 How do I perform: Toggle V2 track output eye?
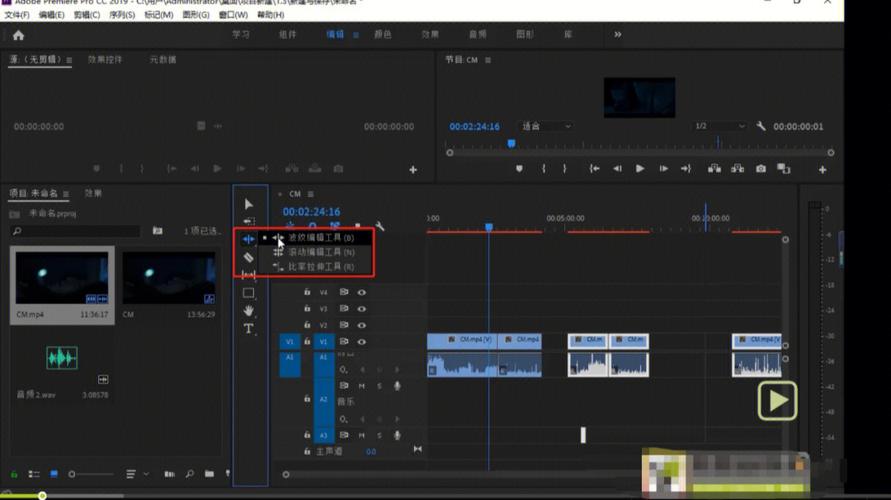361,325
